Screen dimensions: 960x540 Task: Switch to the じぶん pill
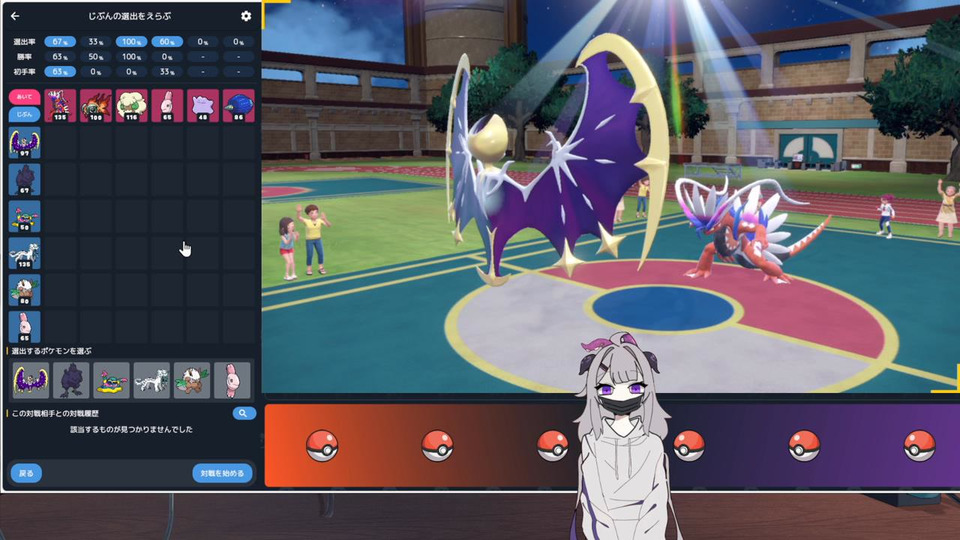24,114
